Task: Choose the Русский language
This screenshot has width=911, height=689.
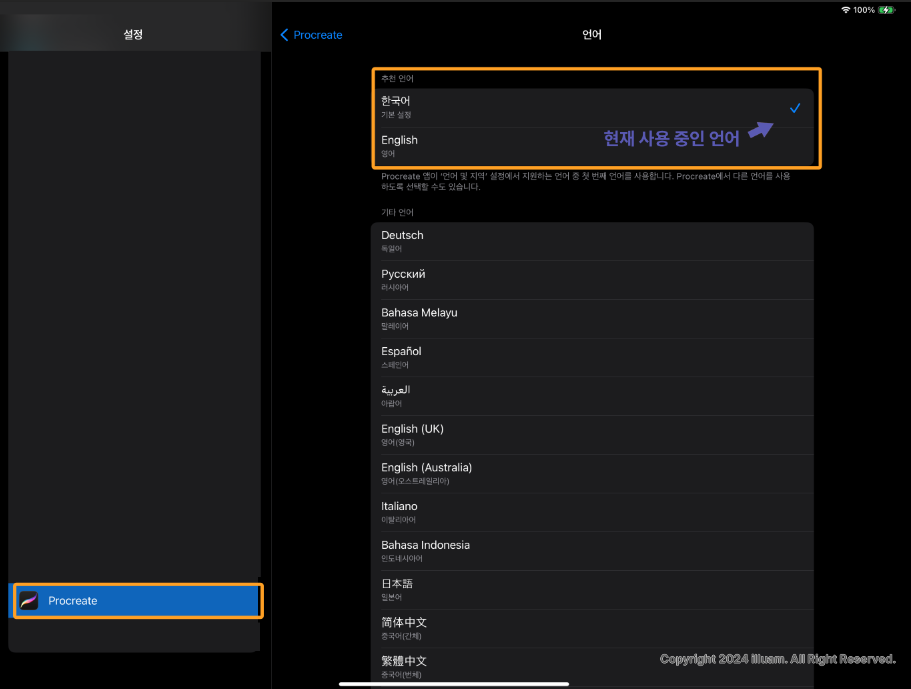Action: 592,280
